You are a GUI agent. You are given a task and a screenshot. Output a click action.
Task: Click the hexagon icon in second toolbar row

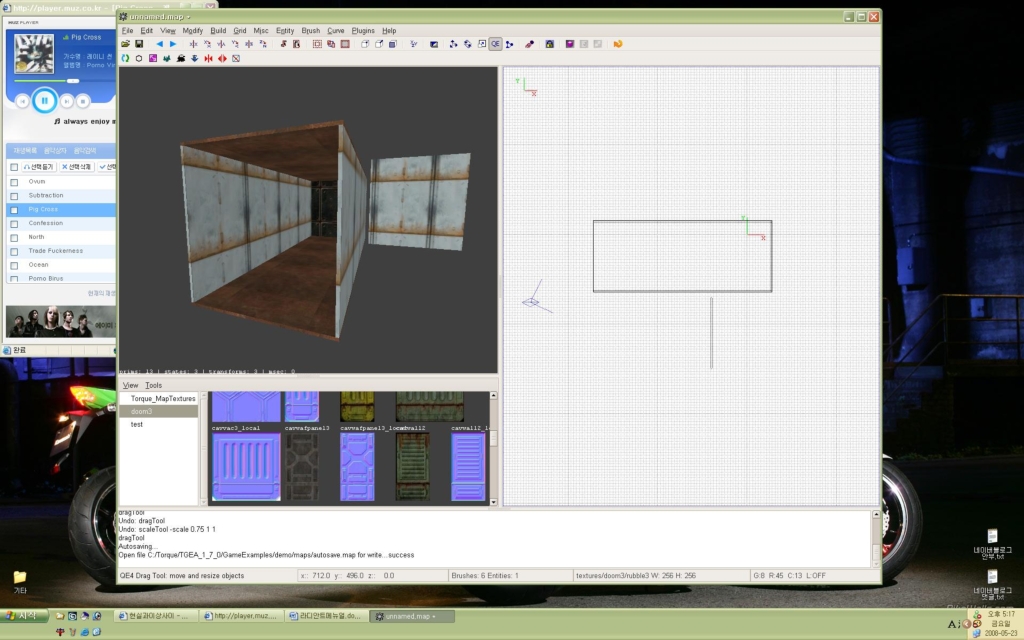click(139, 59)
